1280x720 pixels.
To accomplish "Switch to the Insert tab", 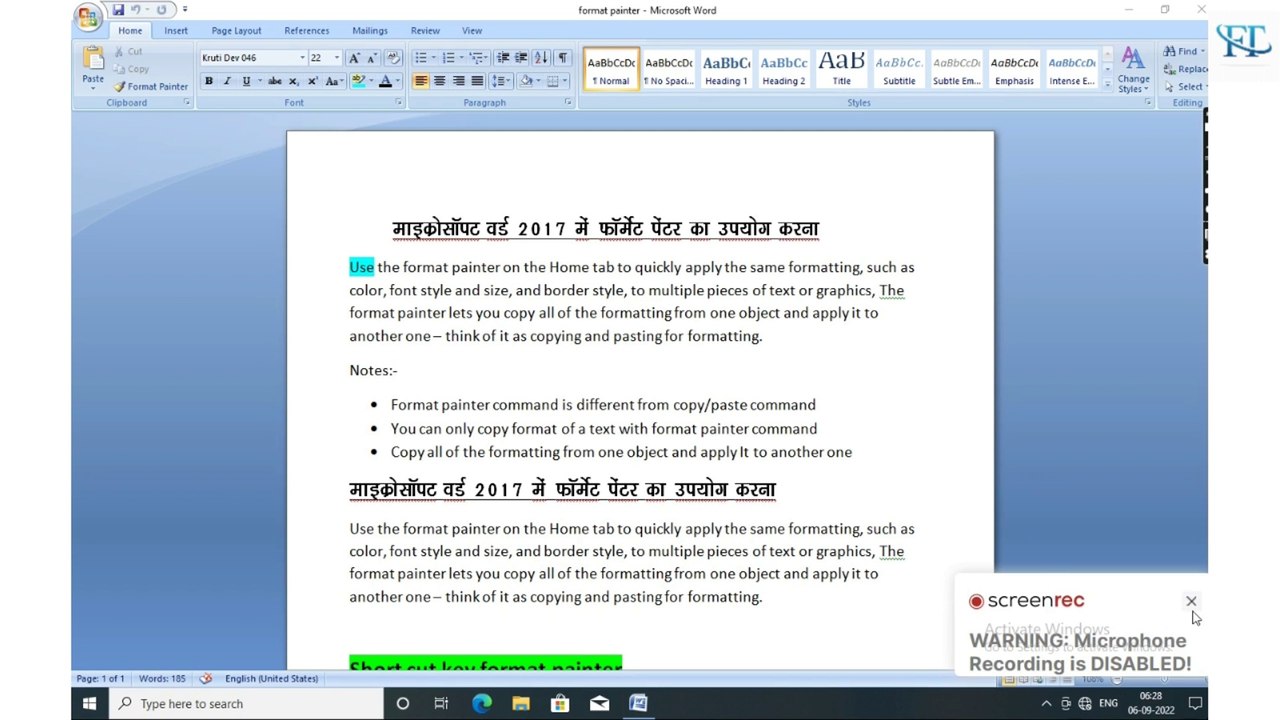I will coord(176,31).
